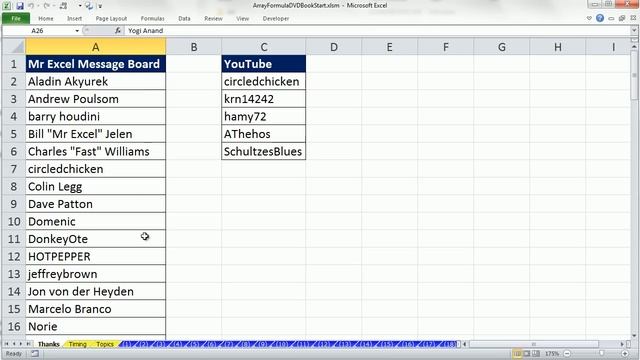Click cell Marcelo Branco
640x360 pixels.
[96, 309]
